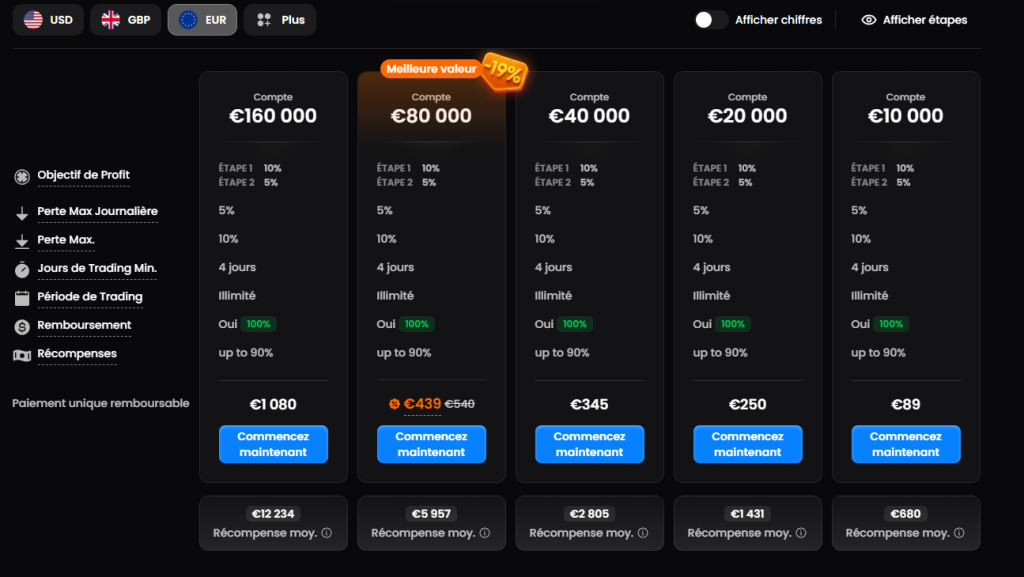Click the €80 000 account heading
Viewport: 1024px width, 577px height.
431,116
